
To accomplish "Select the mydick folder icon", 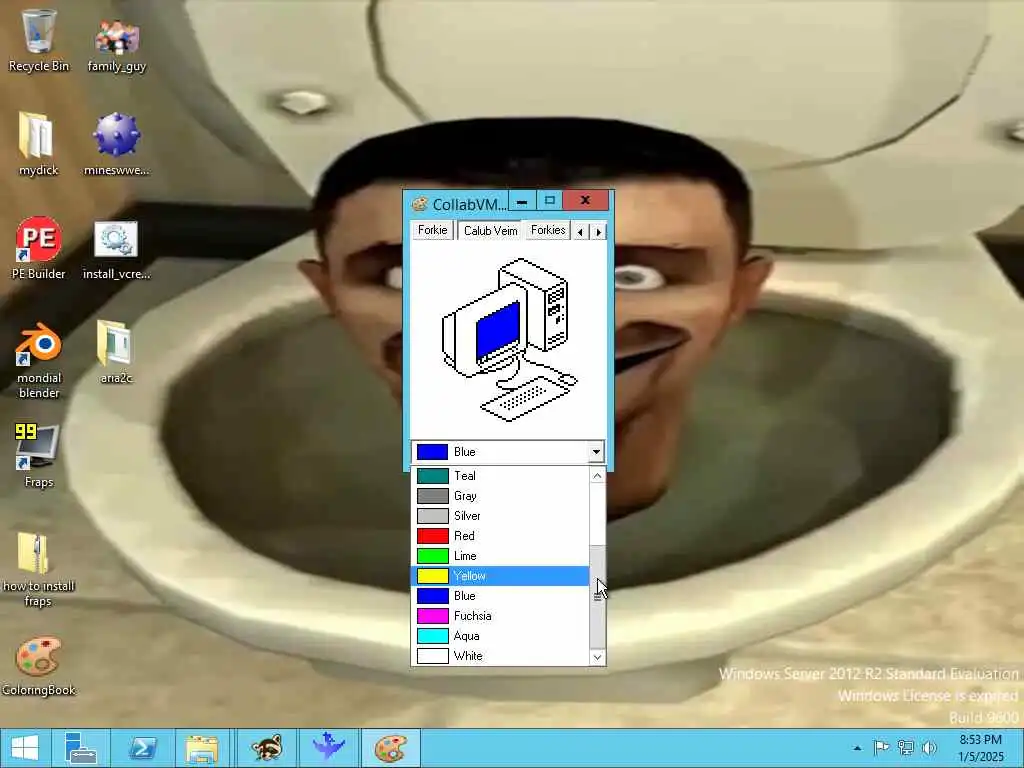I will click(x=38, y=144).
